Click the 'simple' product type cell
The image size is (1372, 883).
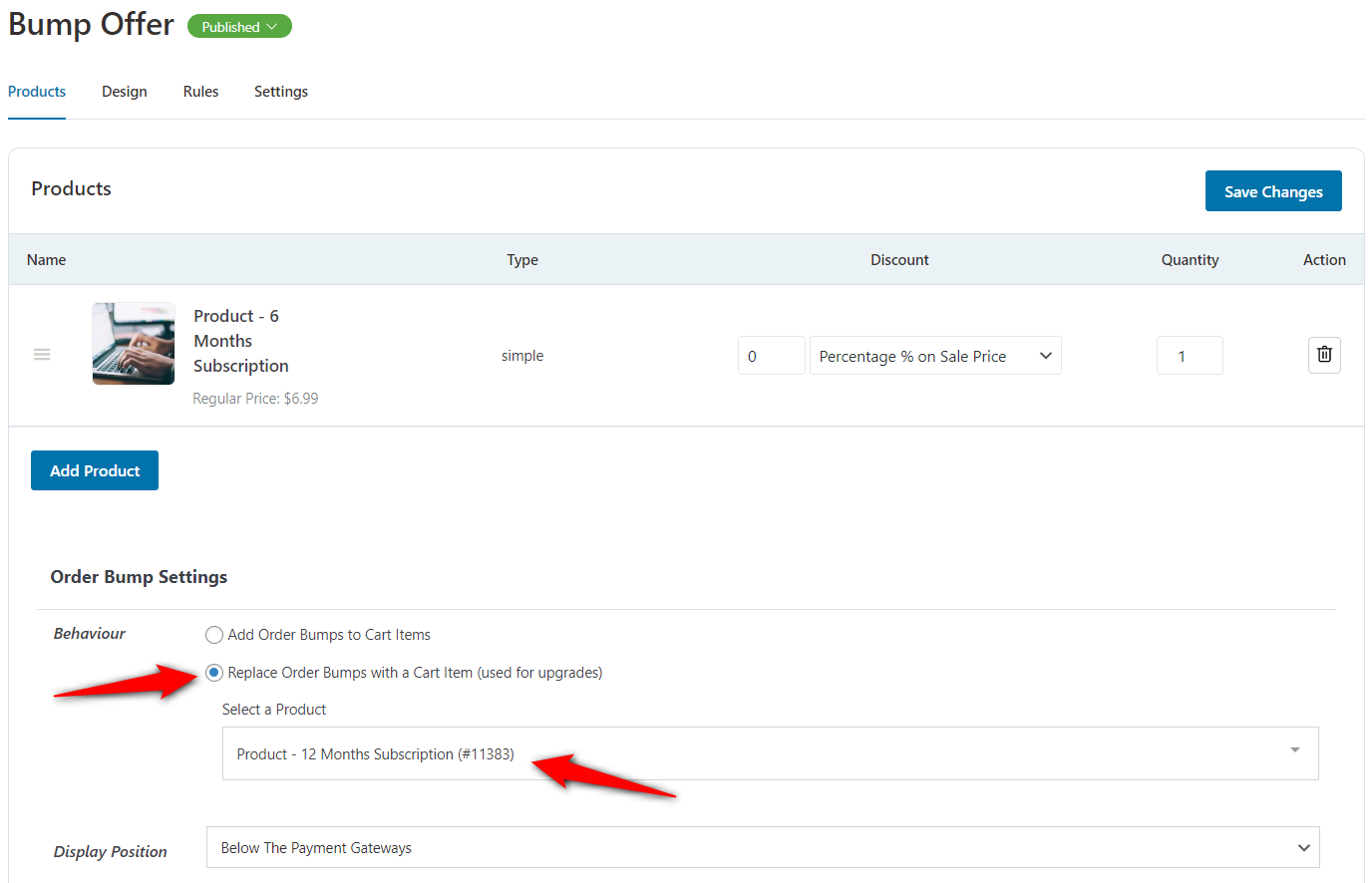(522, 356)
